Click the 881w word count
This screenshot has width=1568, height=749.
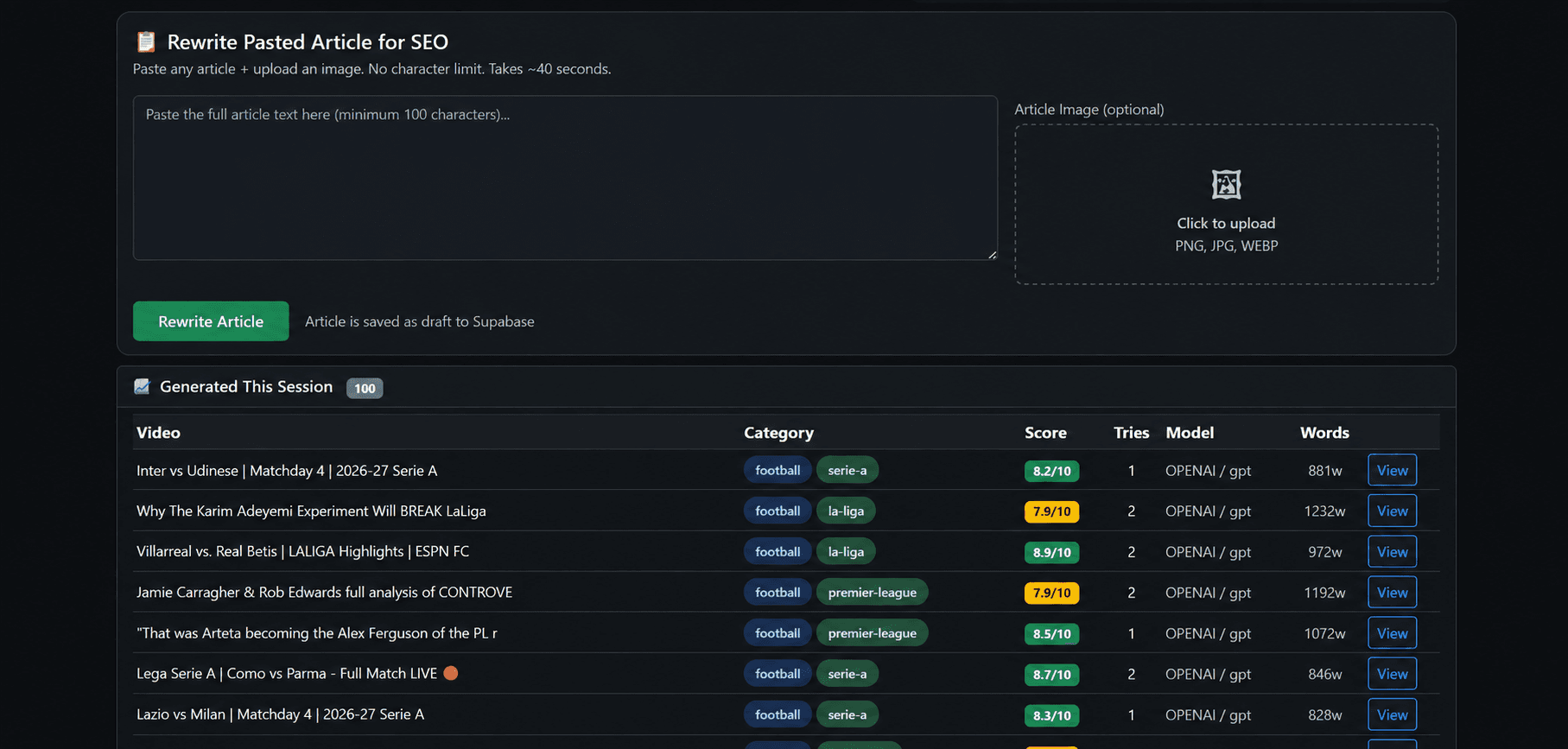click(1324, 471)
